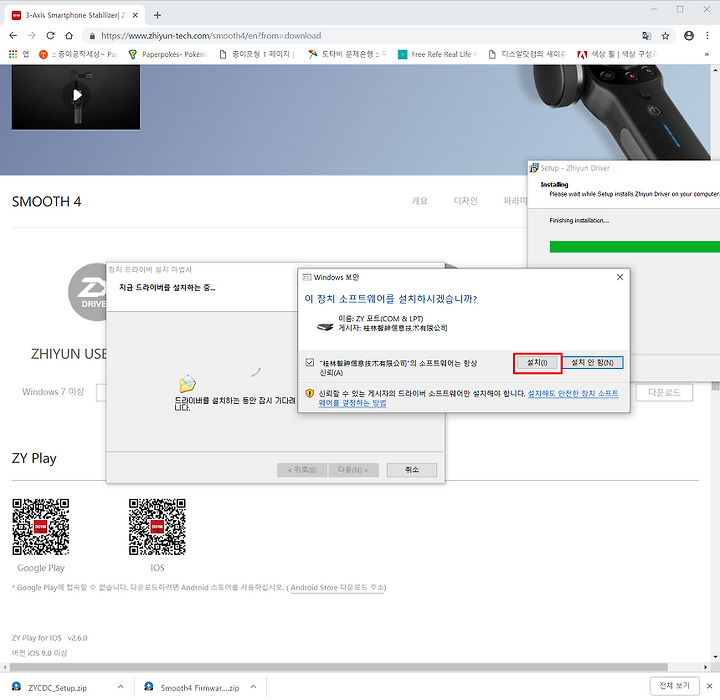Open the 개요 page tab
The height and width of the screenshot is (700, 720).
(x=420, y=201)
